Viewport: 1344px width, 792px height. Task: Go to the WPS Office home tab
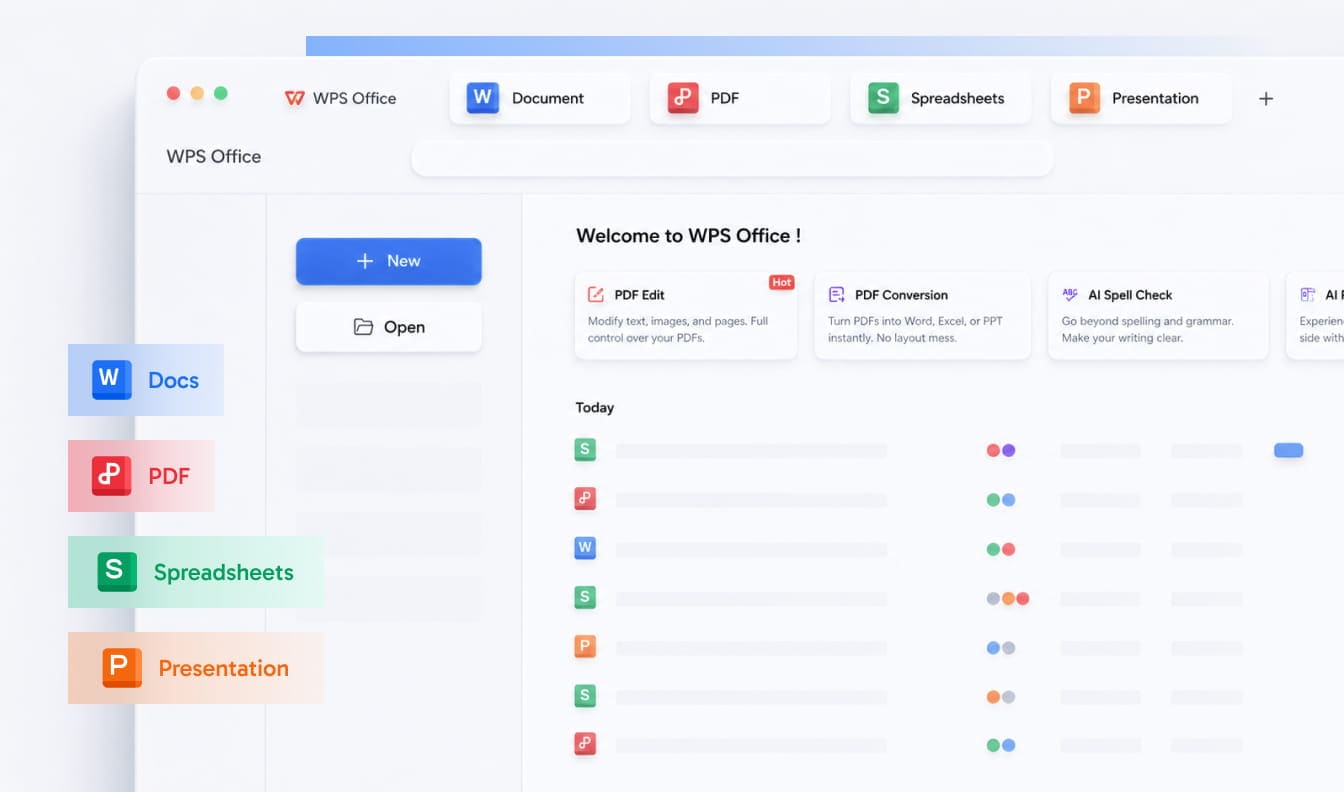(x=340, y=98)
